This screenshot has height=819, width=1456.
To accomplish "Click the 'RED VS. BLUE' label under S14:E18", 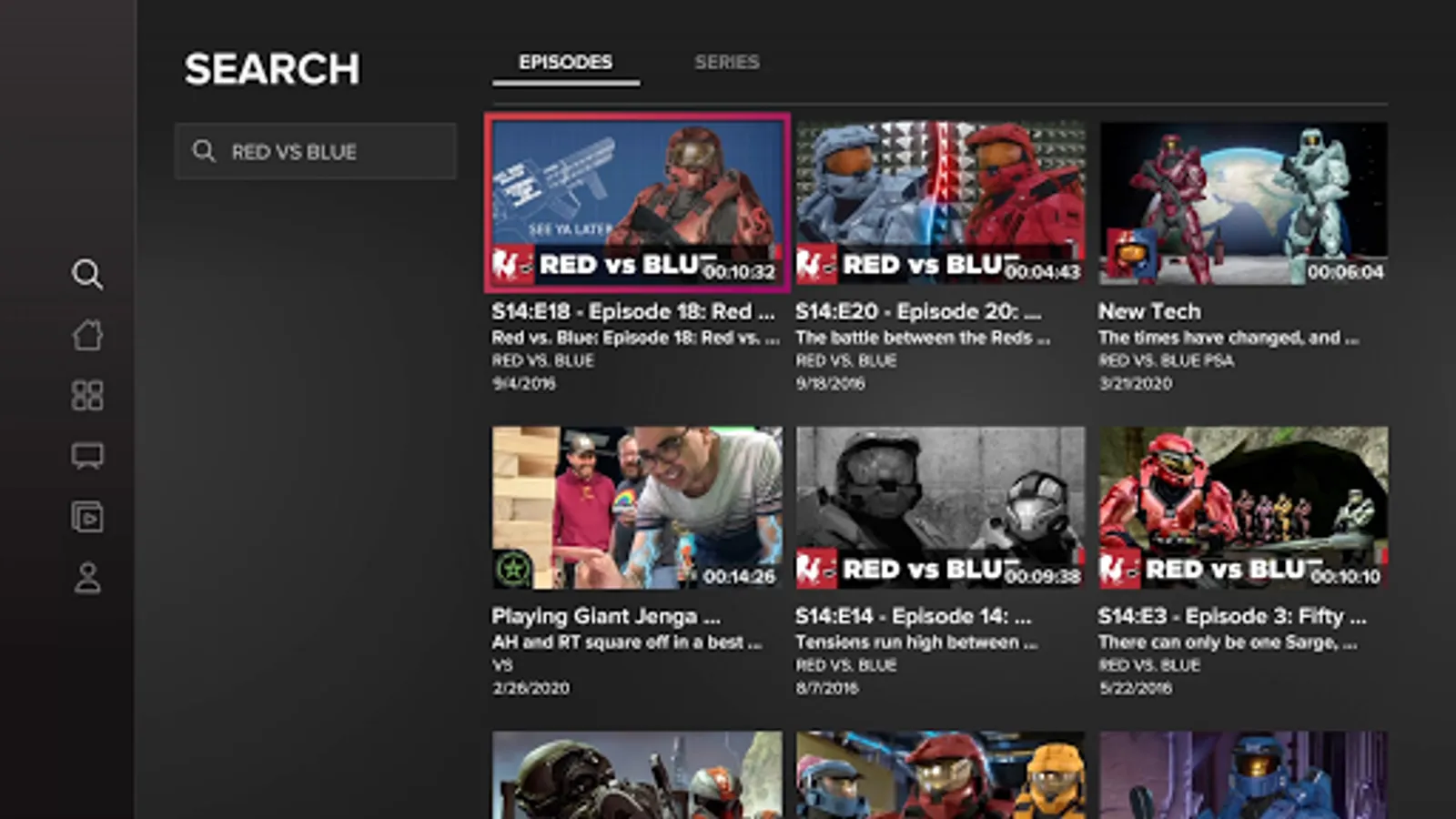I will point(543,360).
